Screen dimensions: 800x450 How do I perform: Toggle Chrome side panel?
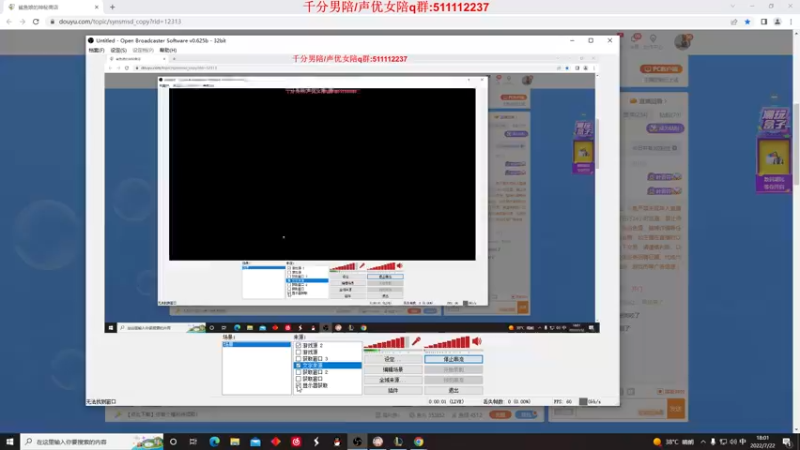click(x=764, y=21)
